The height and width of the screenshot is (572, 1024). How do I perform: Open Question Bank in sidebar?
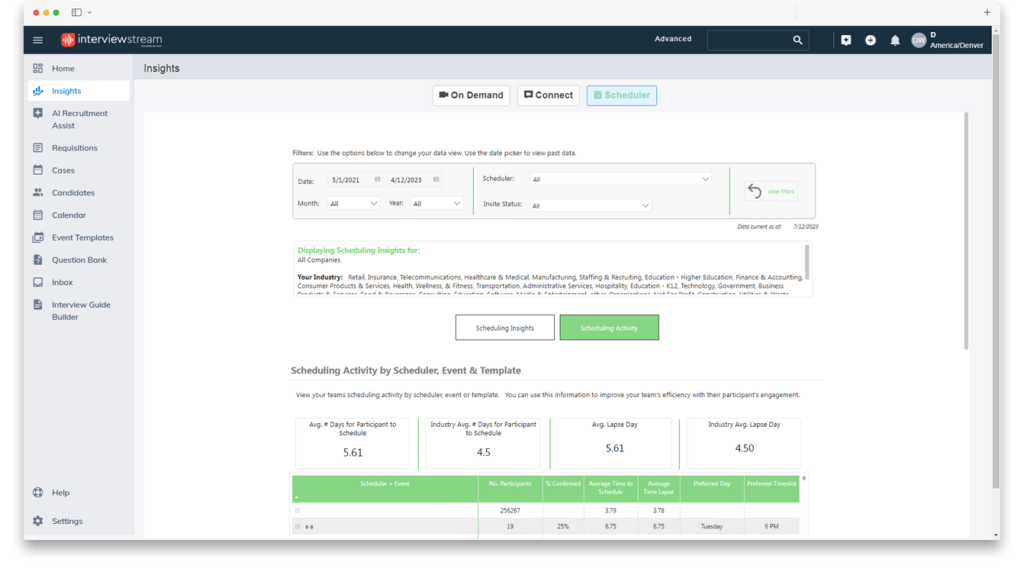pos(79,260)
